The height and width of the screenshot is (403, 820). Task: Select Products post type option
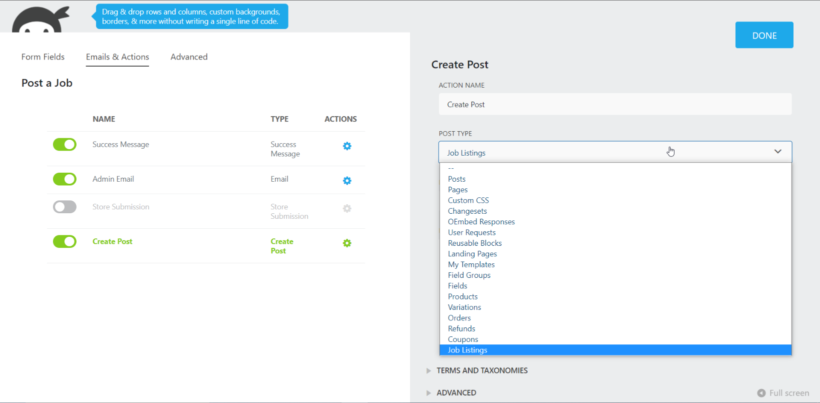(x=616, y=296)
